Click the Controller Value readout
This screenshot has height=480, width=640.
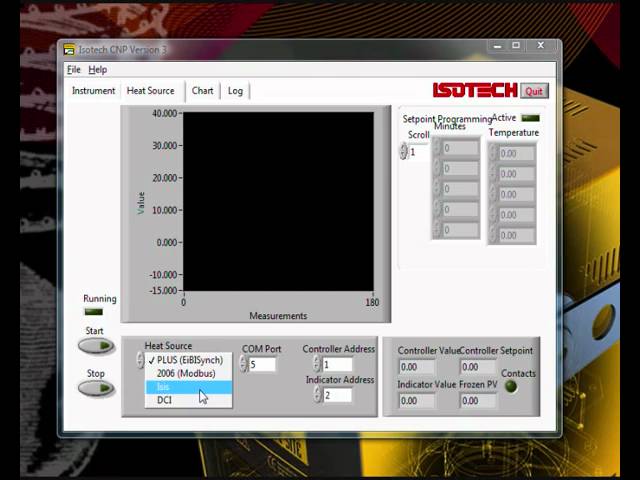click(417, 367)
